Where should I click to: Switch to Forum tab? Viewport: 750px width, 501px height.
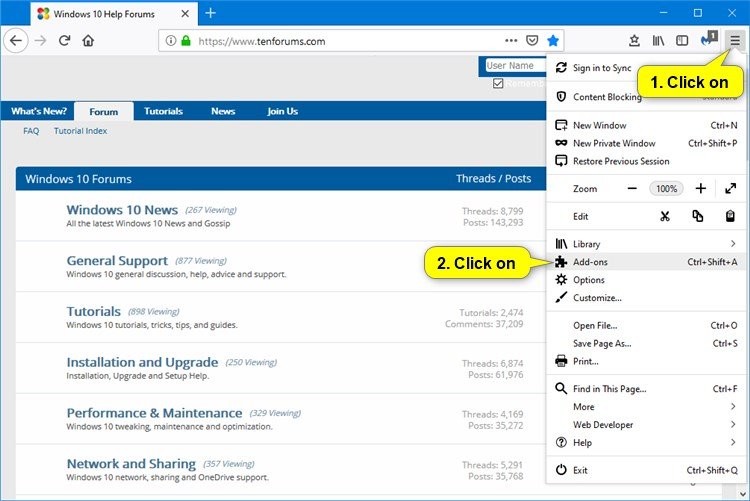[x=104, y=111]
